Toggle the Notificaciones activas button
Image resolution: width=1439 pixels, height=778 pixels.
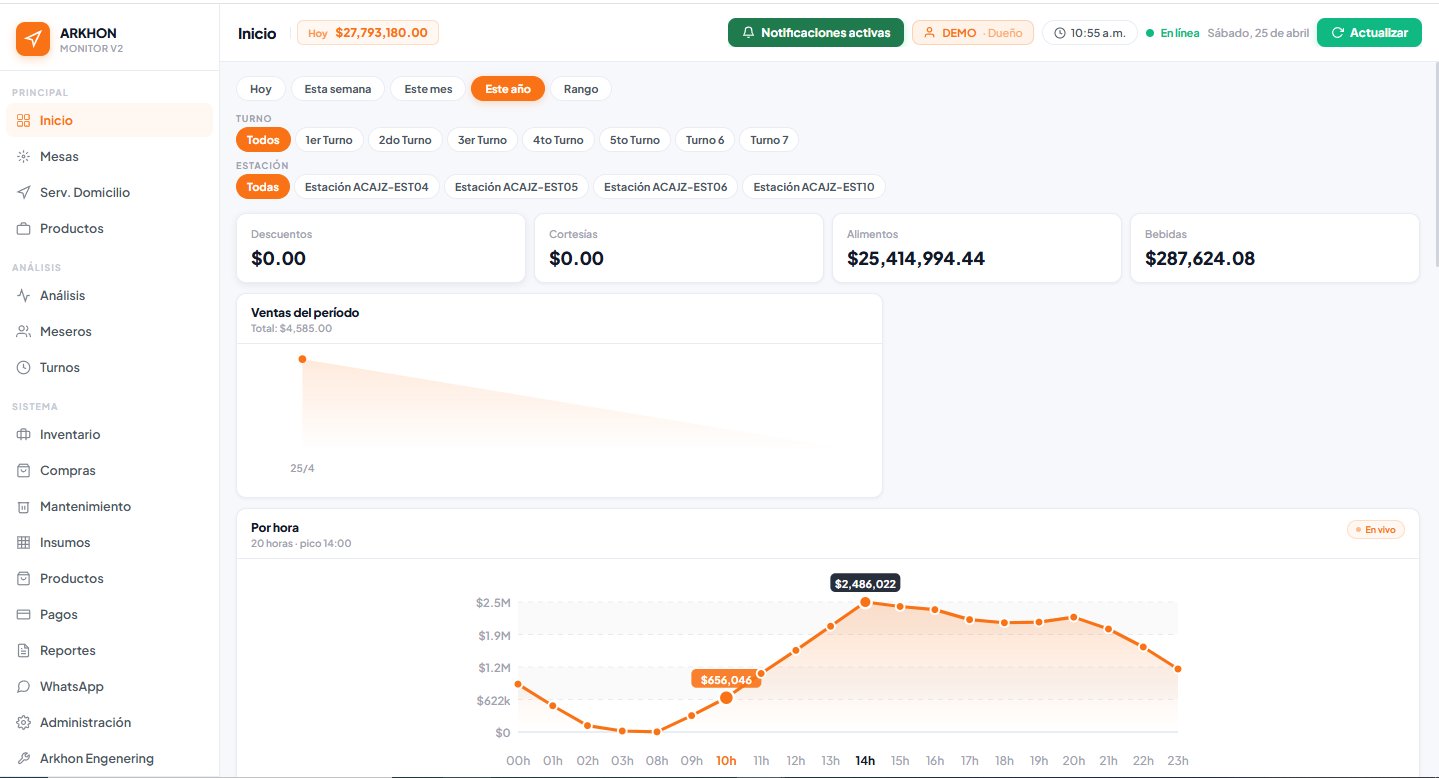coord(815,33)
